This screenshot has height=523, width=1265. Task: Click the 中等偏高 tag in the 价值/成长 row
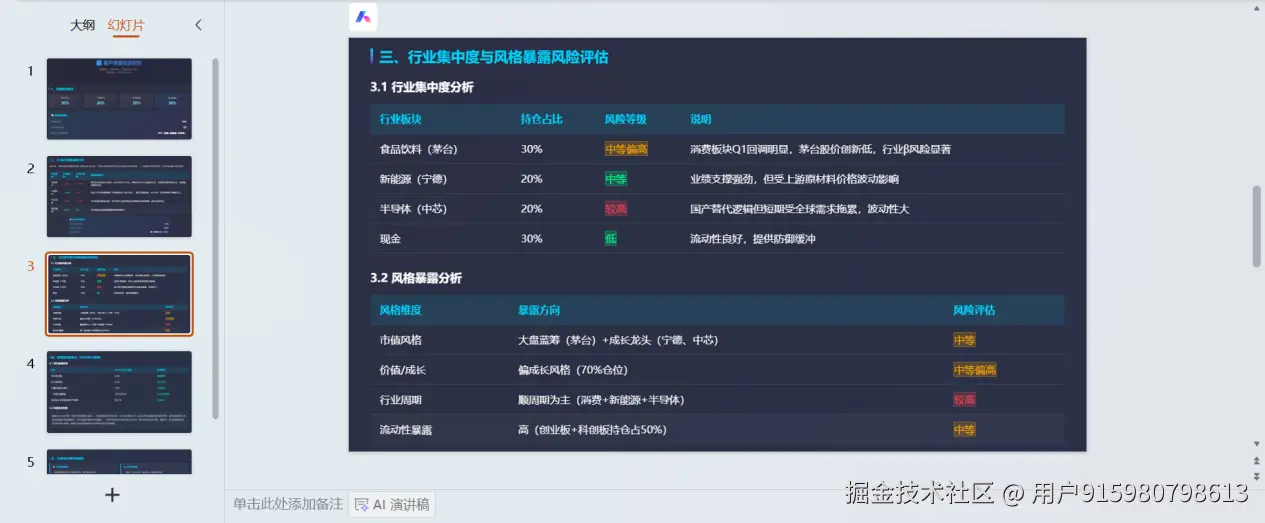pyautogui.click(x=974, y=370)
